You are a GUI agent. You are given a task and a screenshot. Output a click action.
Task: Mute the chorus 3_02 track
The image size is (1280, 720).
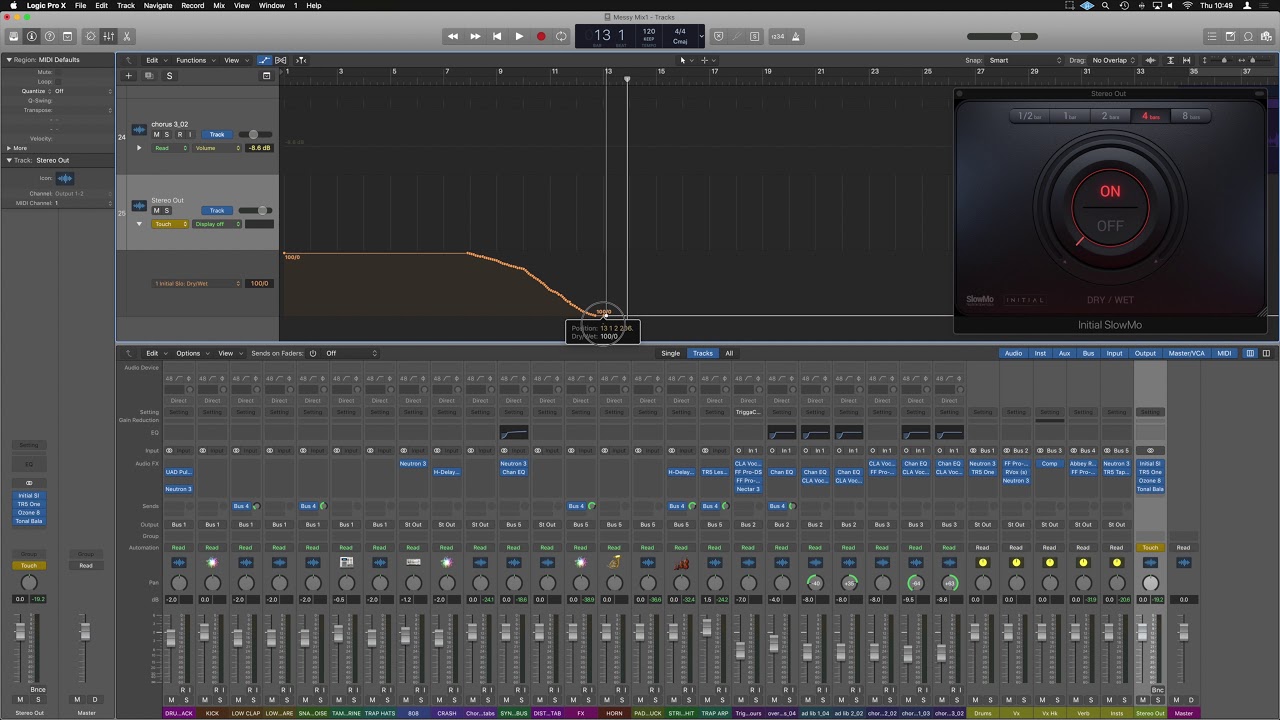point(156,134)
